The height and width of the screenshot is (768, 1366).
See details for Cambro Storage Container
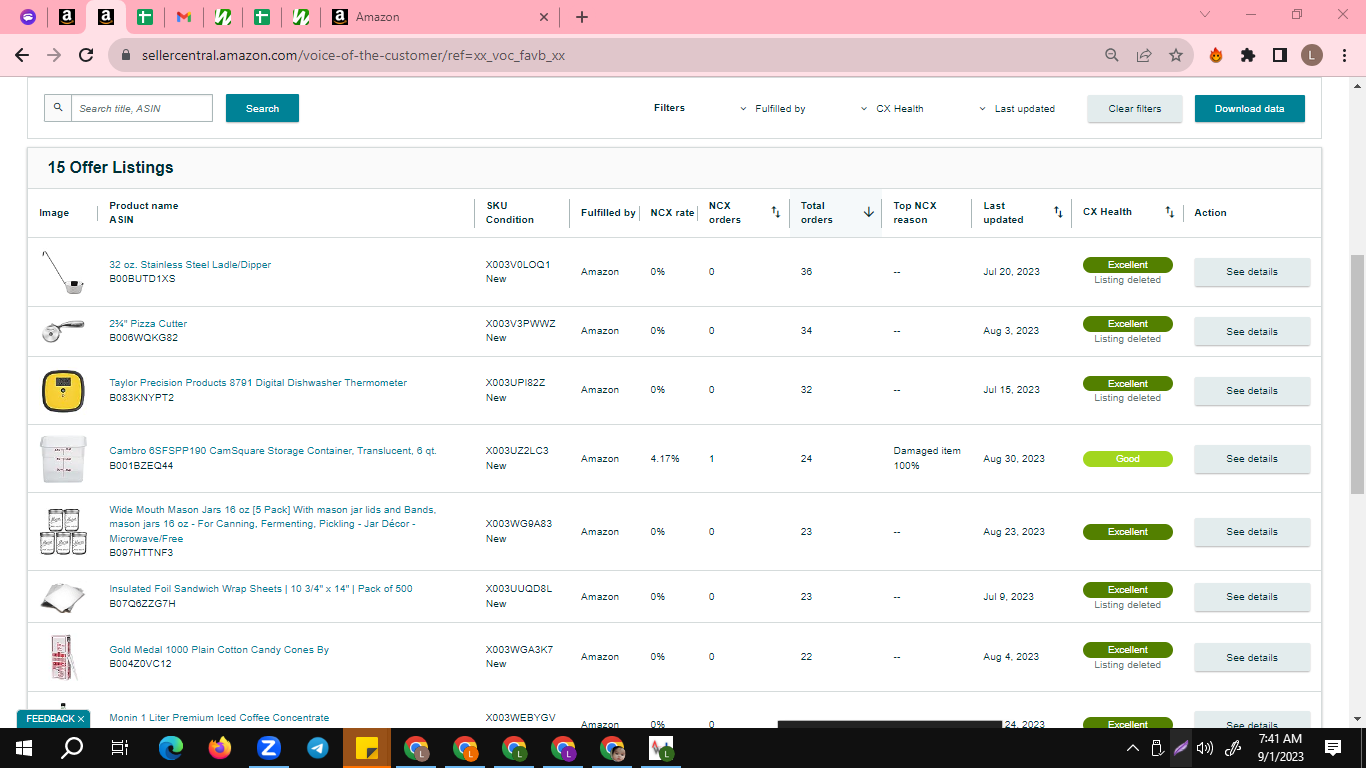click(1252, 459)
